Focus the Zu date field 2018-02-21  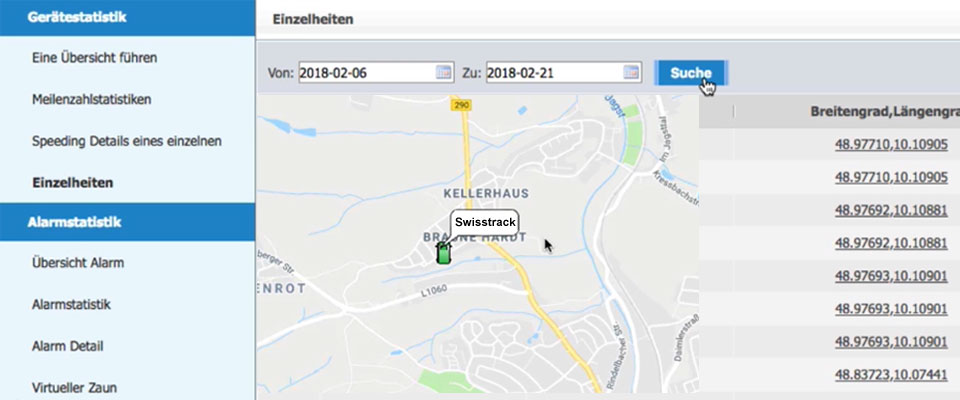coord(554,73)
